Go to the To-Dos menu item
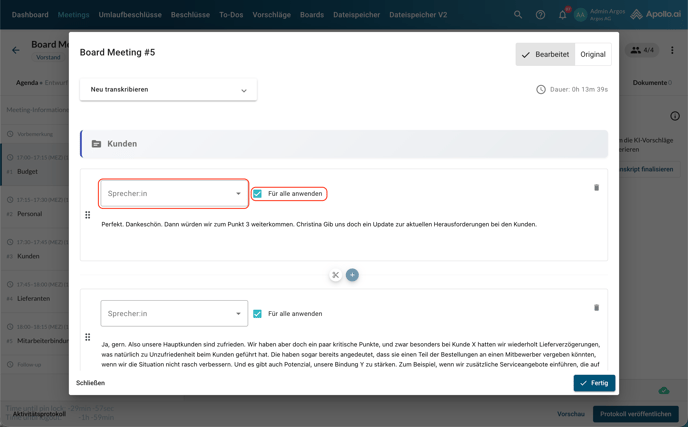This screenshot has height=427, width=688. click(231, 15)
